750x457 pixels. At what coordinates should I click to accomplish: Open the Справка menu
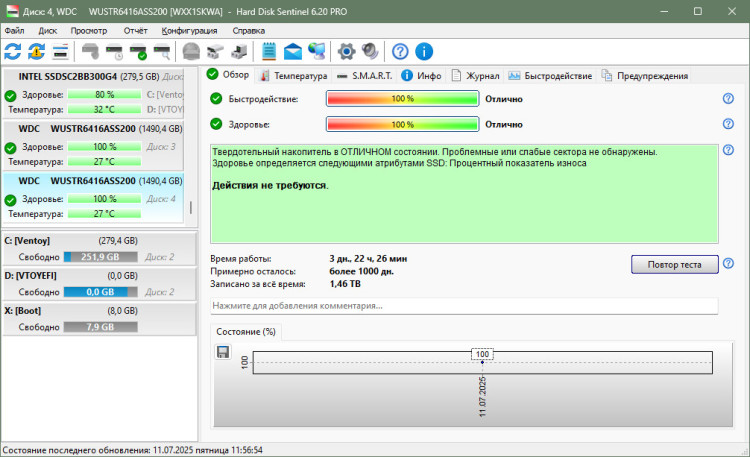[x=248, y=31]
